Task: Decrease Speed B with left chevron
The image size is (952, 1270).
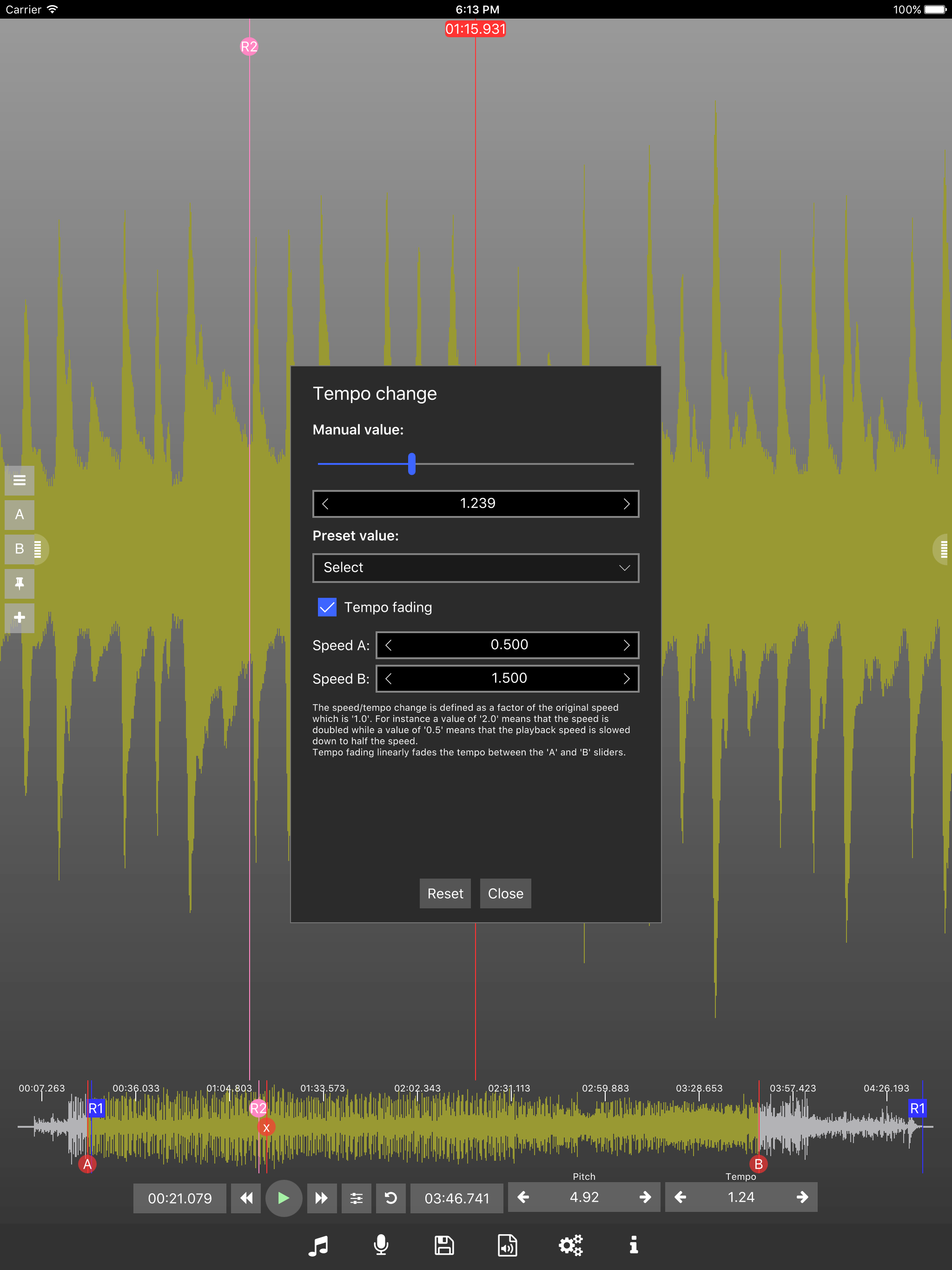Action: pyautogui.click(x=389, y=679)
